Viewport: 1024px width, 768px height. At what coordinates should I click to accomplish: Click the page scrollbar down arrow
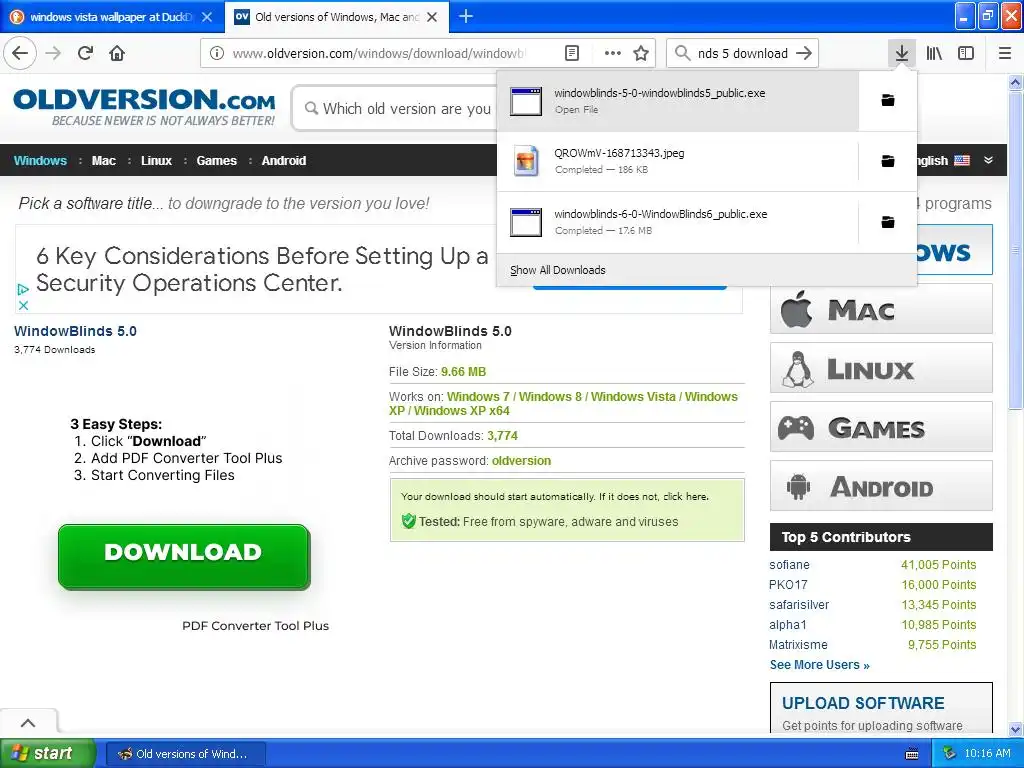(1016, 729)
